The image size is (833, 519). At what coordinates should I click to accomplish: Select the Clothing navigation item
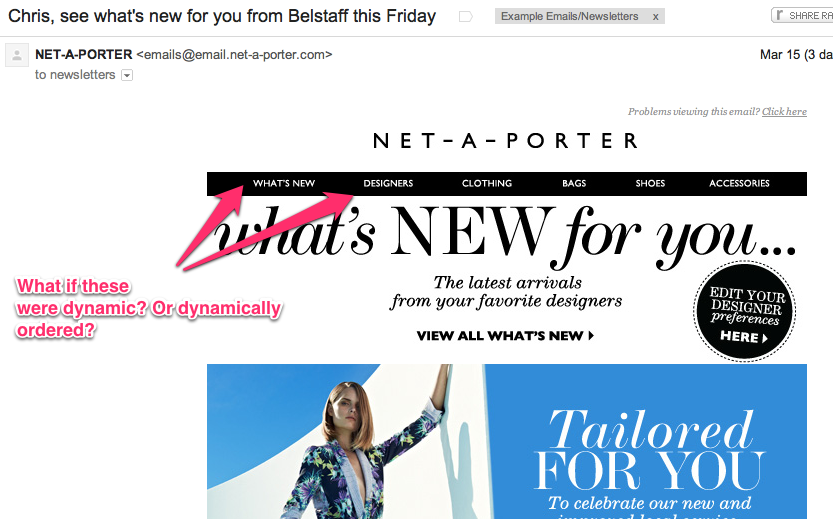pos(487,184)
